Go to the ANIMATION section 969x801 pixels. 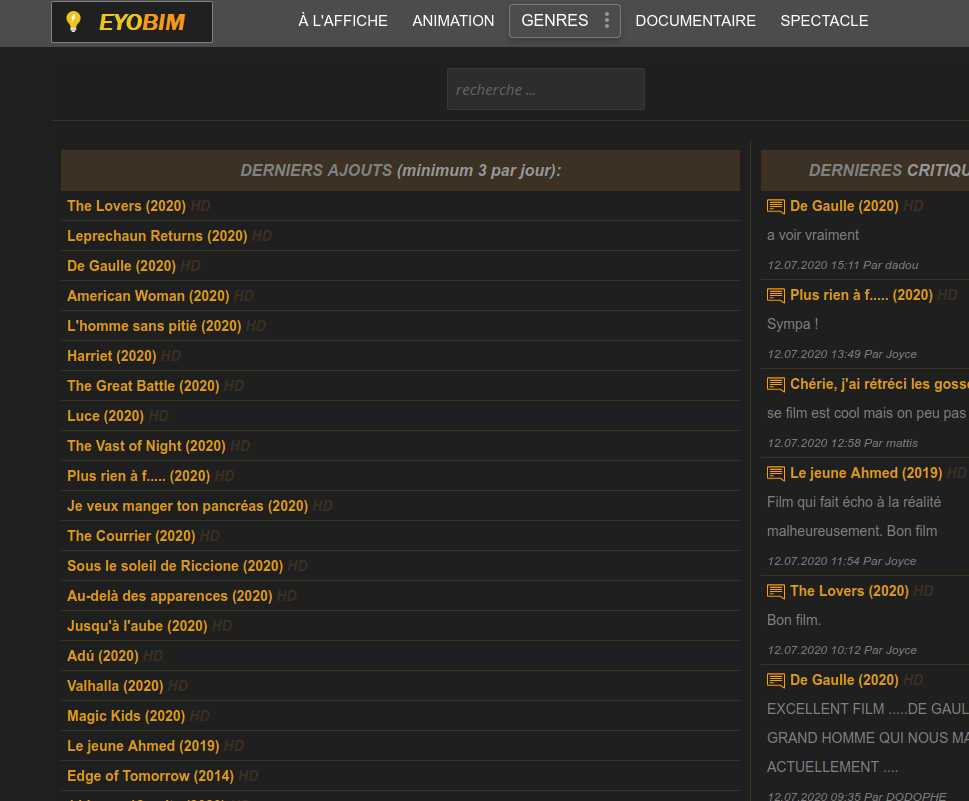[x=453, y=21]
